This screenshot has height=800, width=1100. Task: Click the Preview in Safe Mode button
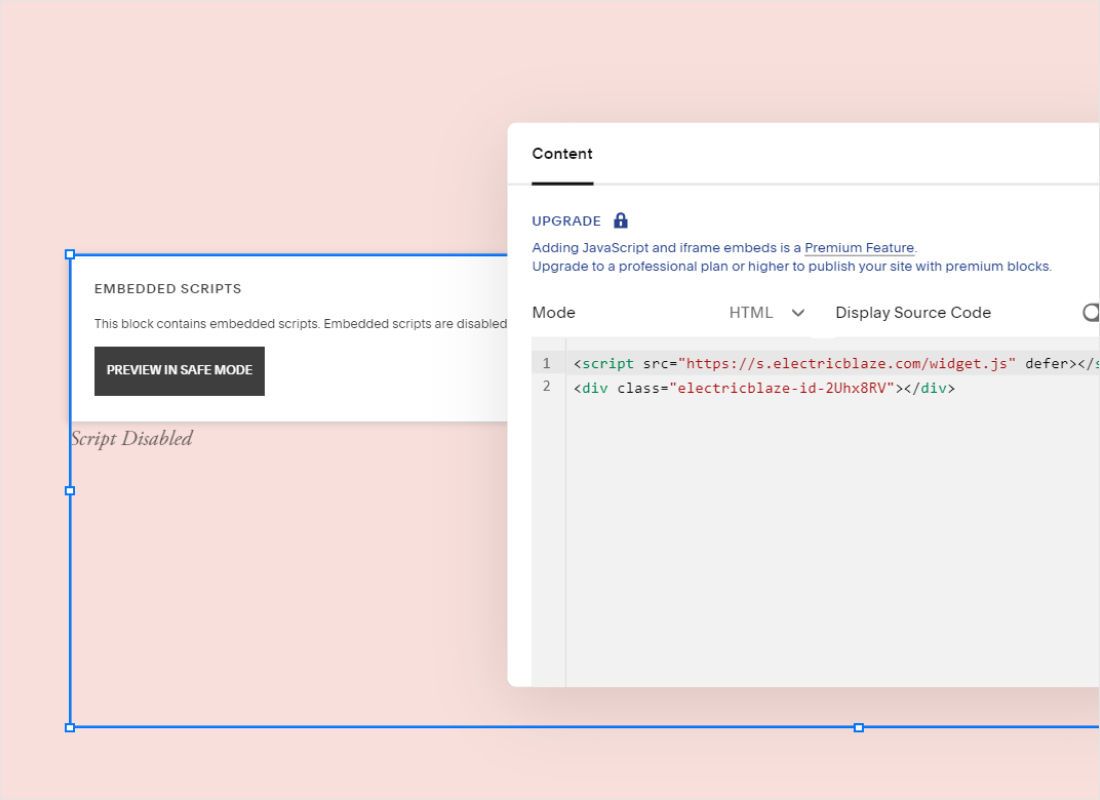(180, 371)
